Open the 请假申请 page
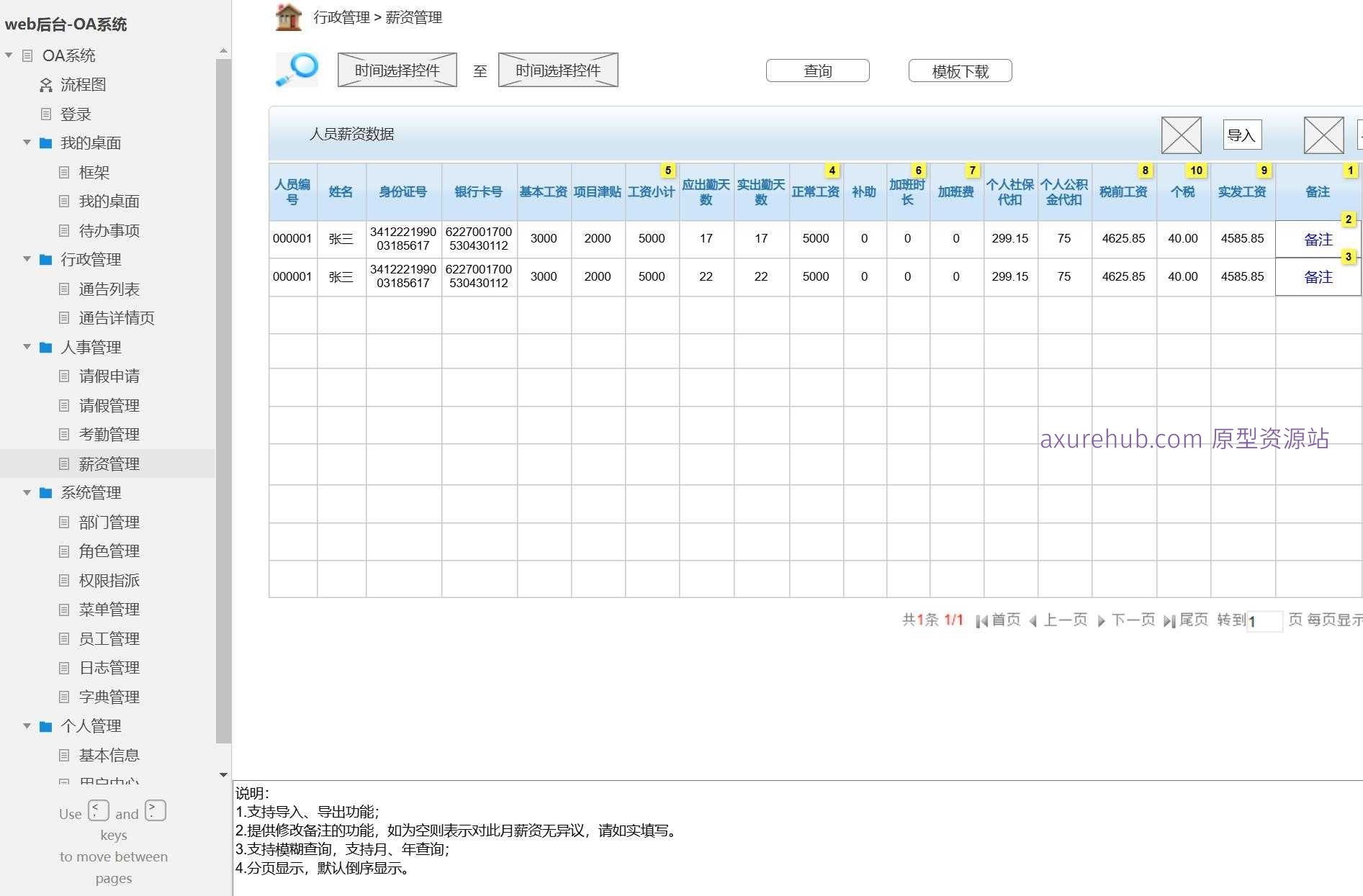This screenshot has height=896, width=1363. [109, 376]
